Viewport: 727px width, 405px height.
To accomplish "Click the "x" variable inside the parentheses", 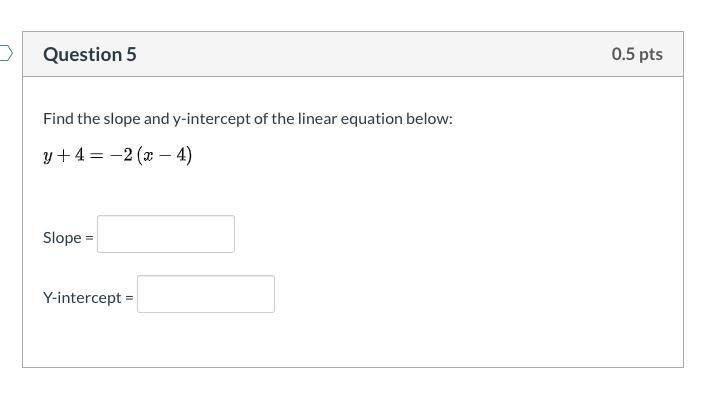I will tap(149, 156).
